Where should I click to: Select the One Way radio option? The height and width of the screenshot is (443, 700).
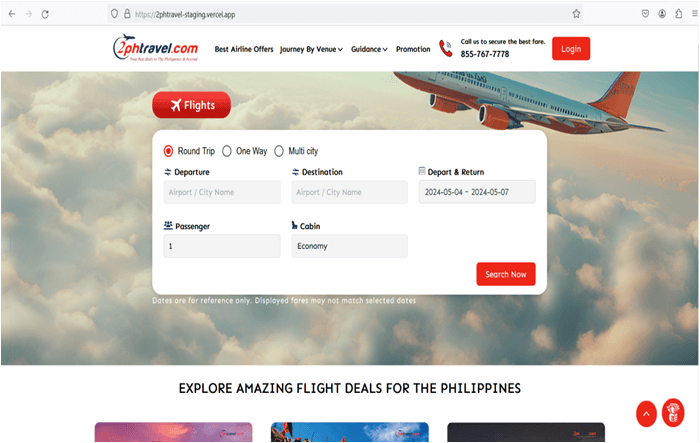[227, 151]
